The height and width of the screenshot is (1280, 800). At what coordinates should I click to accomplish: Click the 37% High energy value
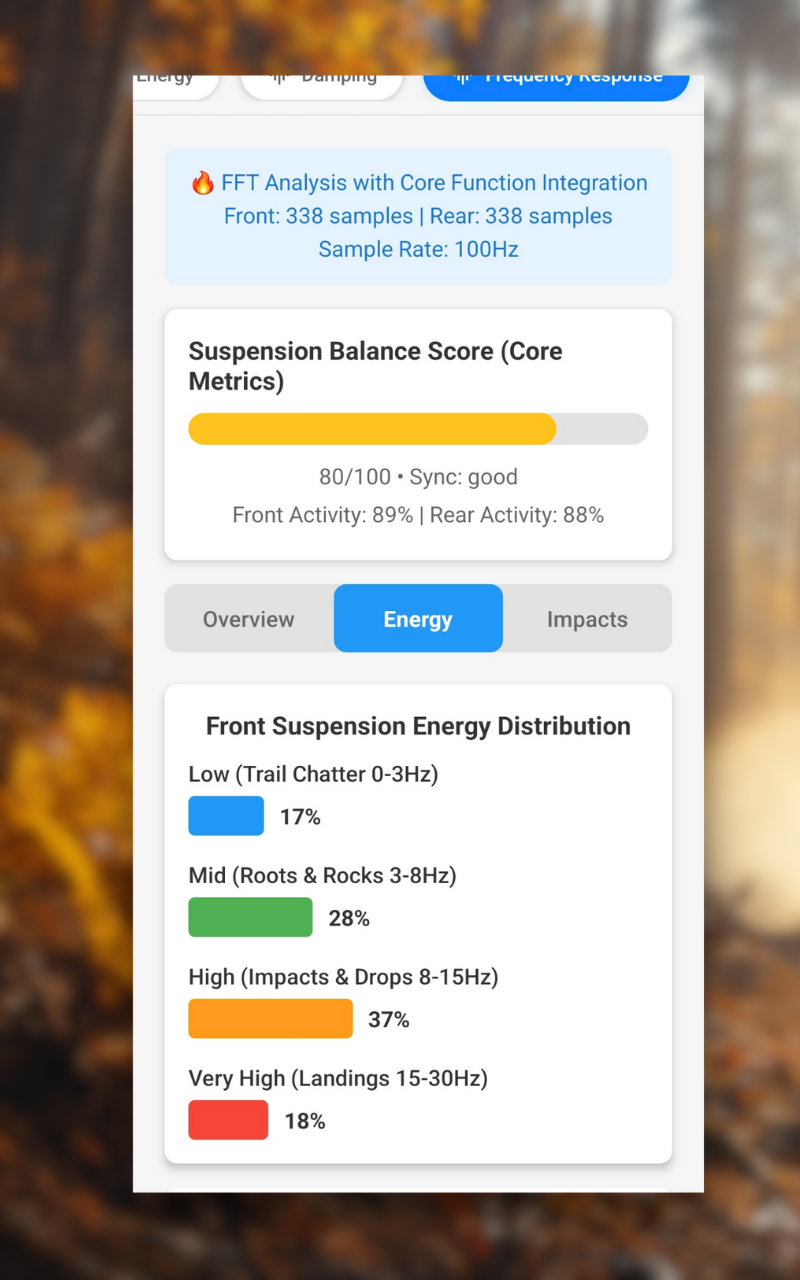pyautogui.click(x=389, y=1020)
